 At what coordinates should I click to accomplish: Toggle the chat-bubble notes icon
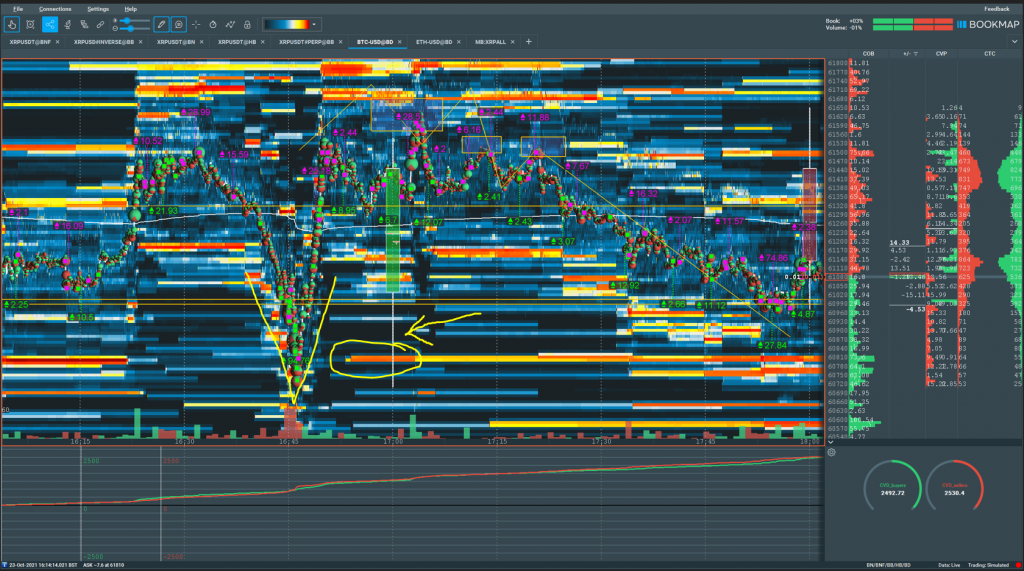point(178,25)
